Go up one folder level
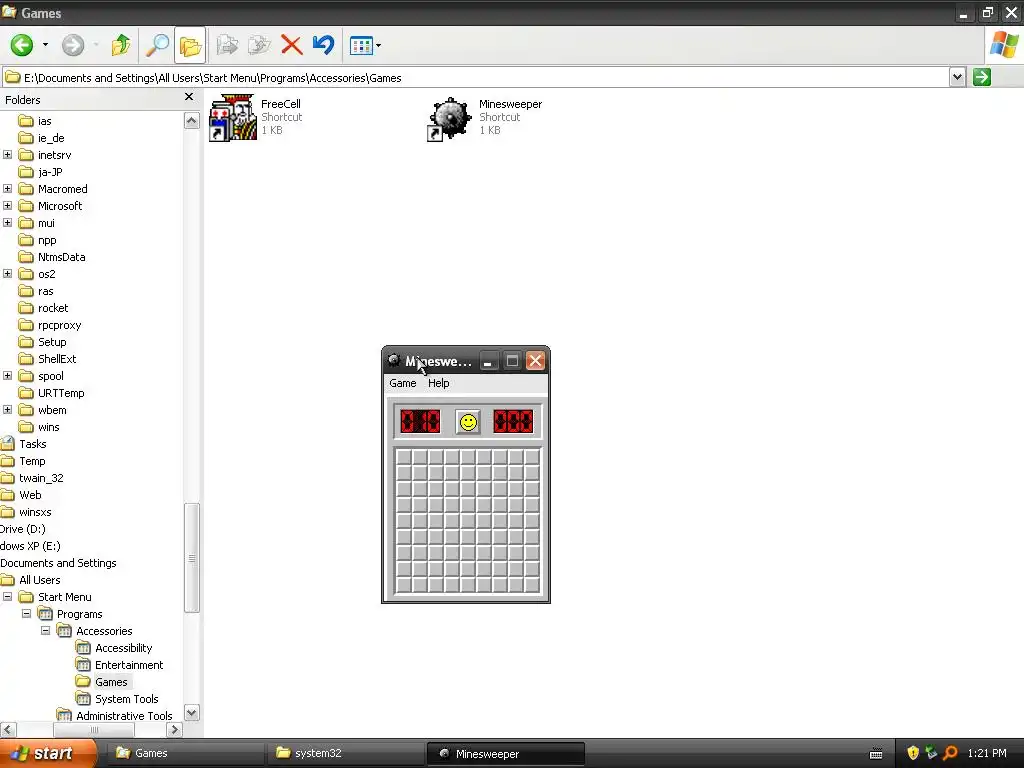 tap(121, 45)
